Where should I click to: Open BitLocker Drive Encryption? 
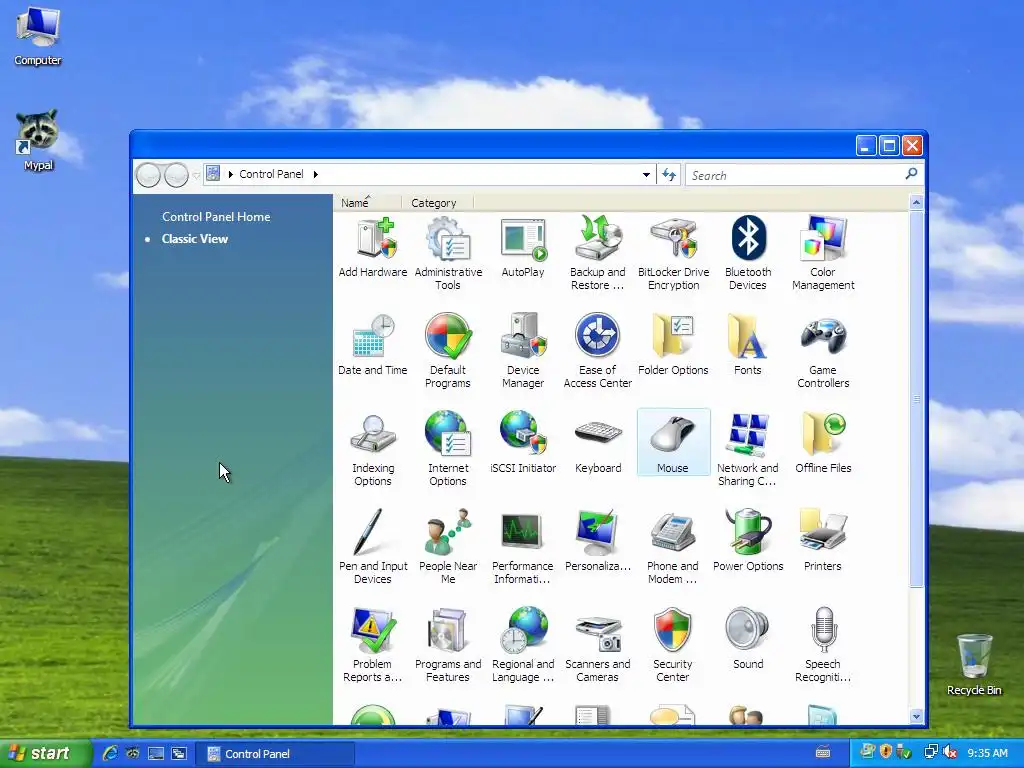tap(673, 254)
